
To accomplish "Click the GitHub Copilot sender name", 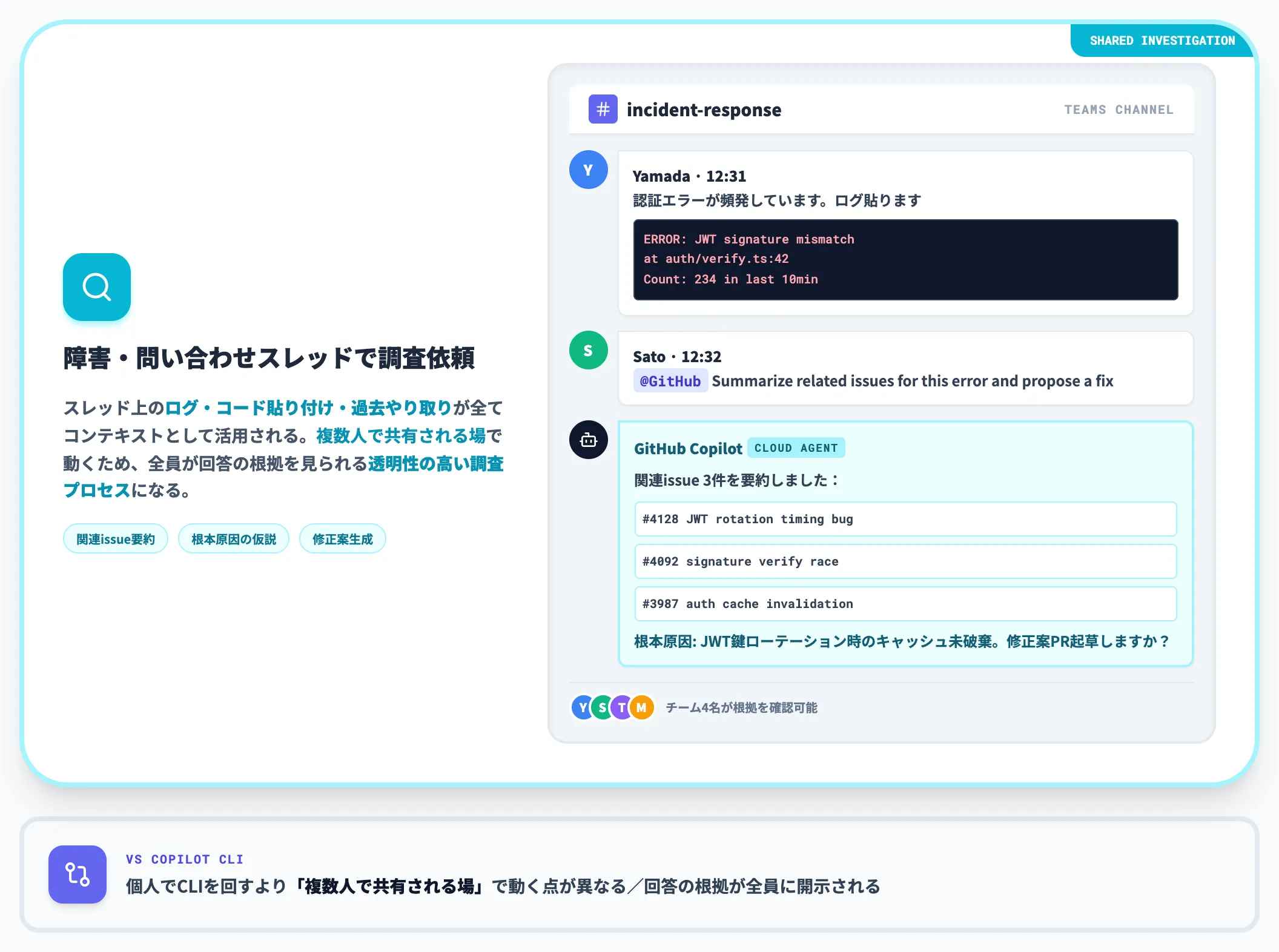I will point(688,448).
